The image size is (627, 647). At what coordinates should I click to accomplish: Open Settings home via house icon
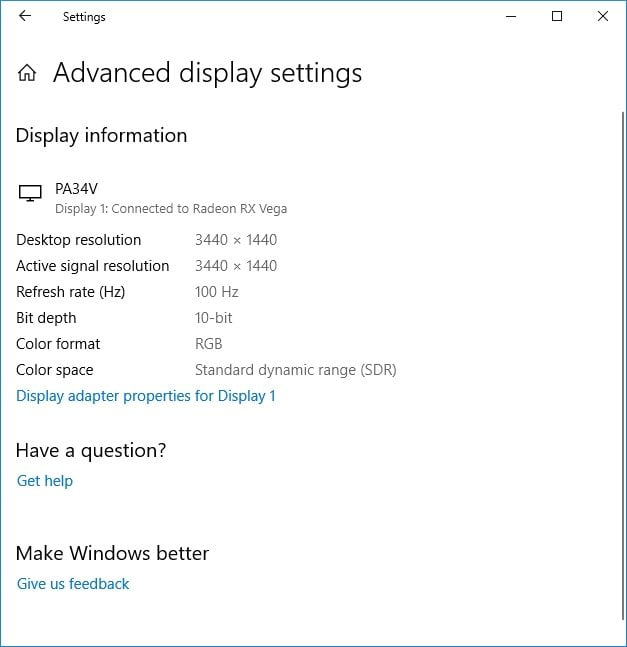click(x=27, y=73)
